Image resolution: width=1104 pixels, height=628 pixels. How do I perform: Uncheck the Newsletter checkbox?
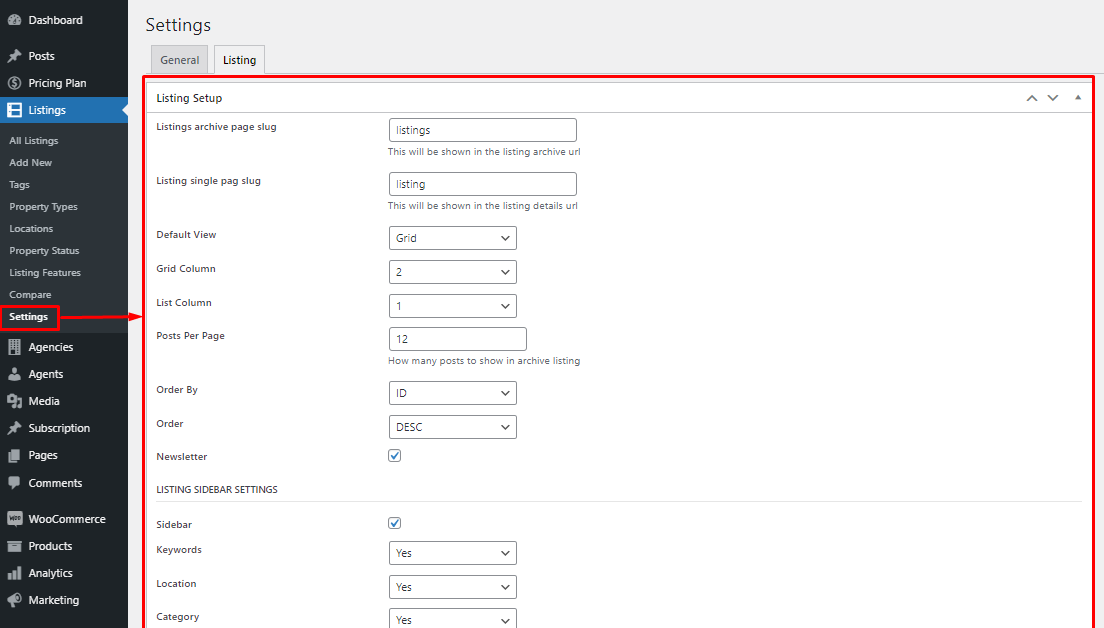pyautogui.click(x=394, y=455)
